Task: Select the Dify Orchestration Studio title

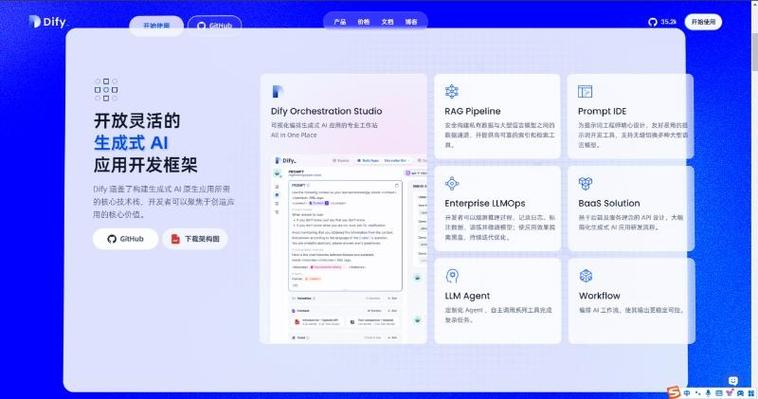Action: 326,111
